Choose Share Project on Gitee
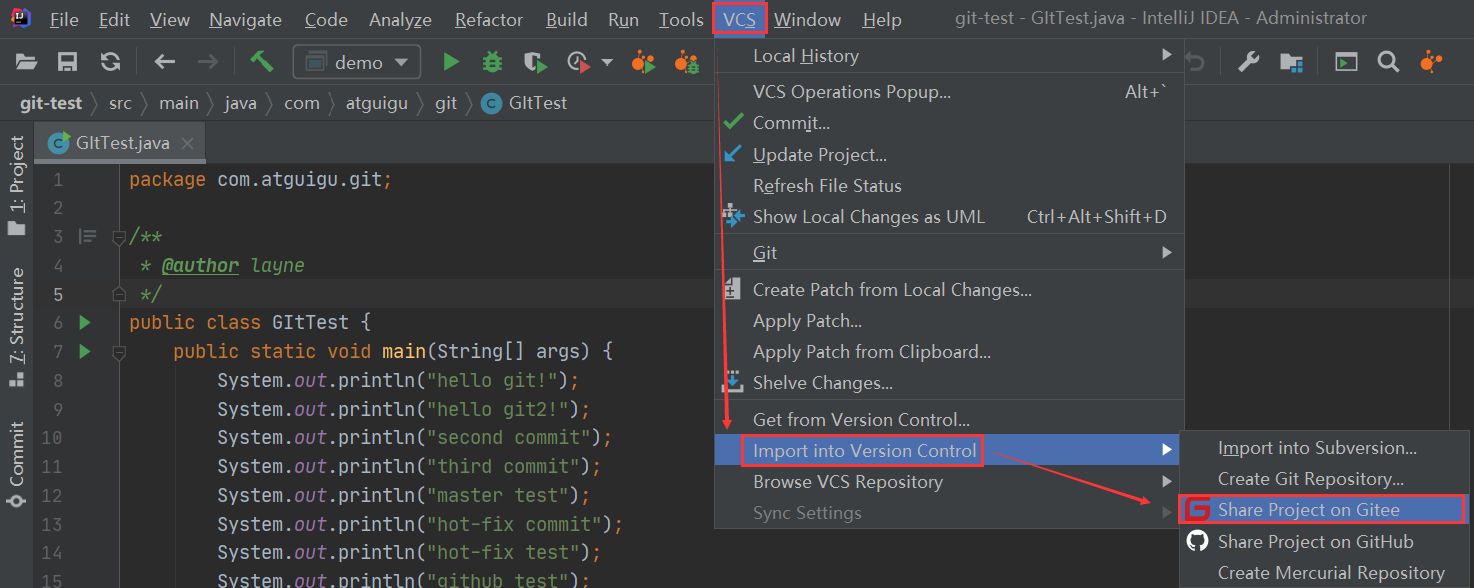This screenshot has width=1474, height=588. coord(1323,510)
